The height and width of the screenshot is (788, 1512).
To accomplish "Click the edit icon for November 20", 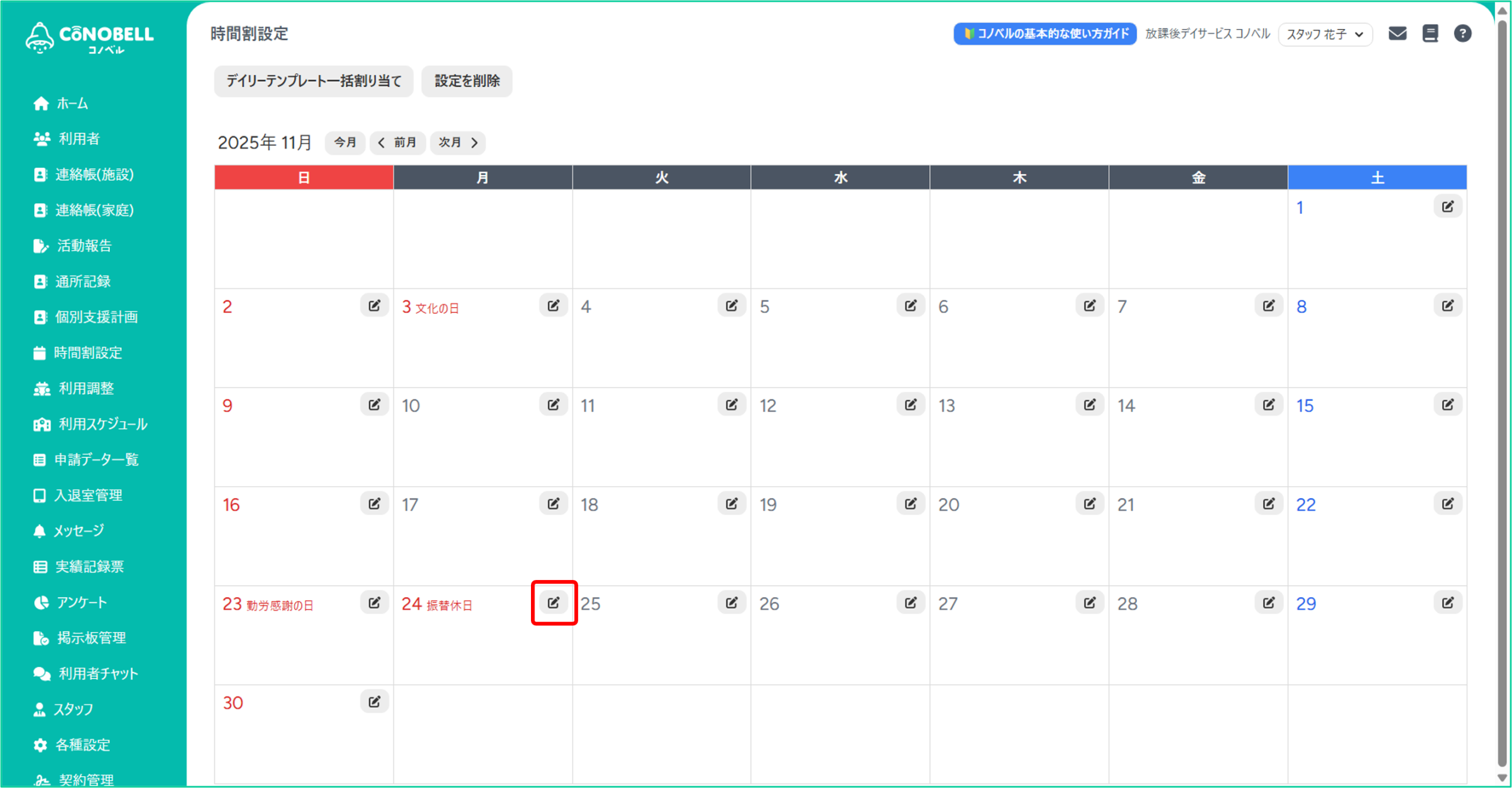I will 1089,504.
